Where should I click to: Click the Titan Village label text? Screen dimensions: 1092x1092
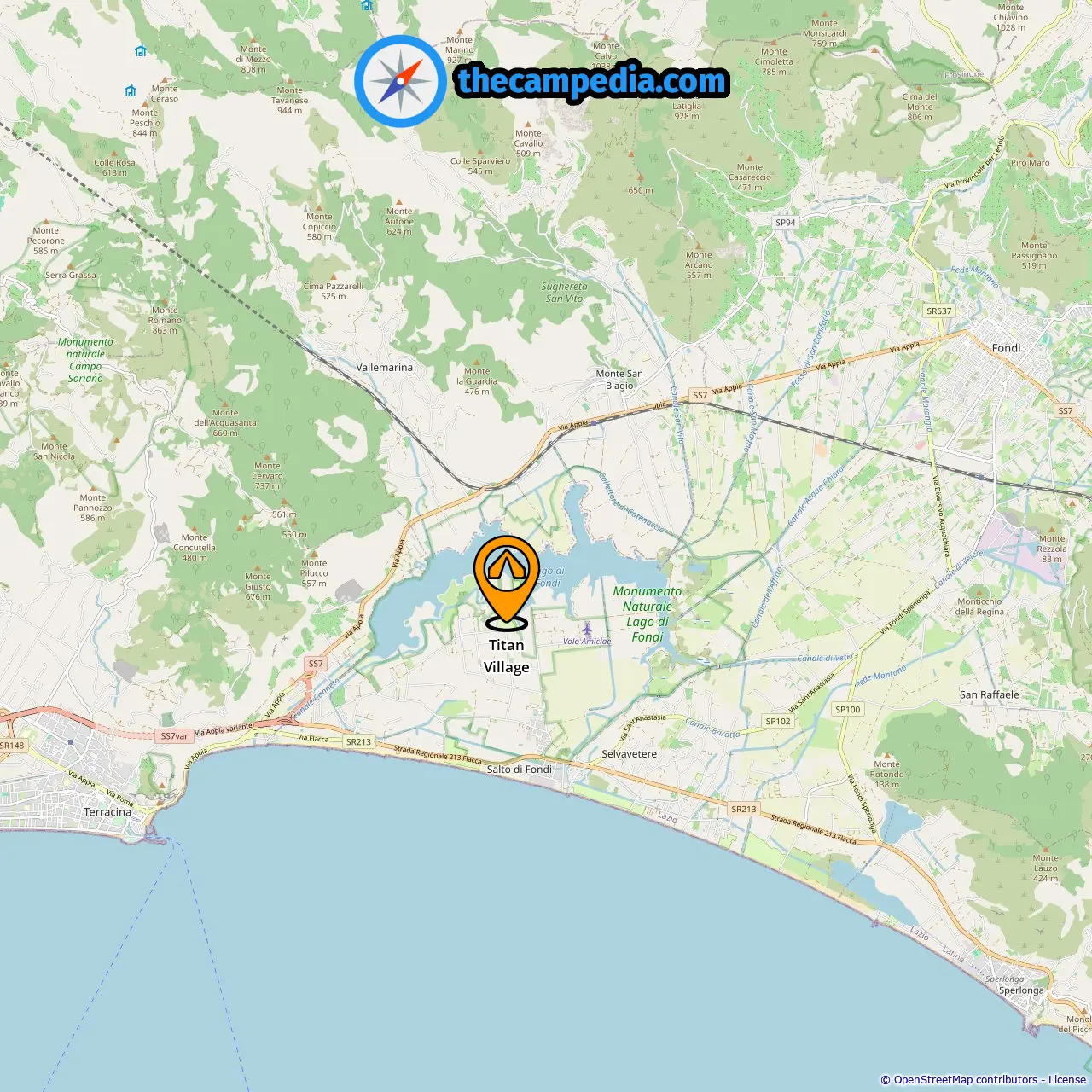pyautogui.click(x=507, y=656)
